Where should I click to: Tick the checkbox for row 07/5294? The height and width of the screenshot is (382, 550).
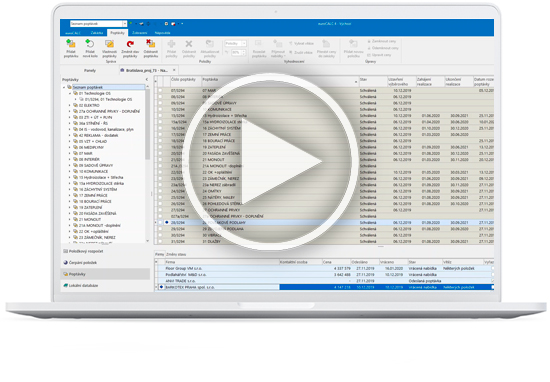tap(160, 91)
